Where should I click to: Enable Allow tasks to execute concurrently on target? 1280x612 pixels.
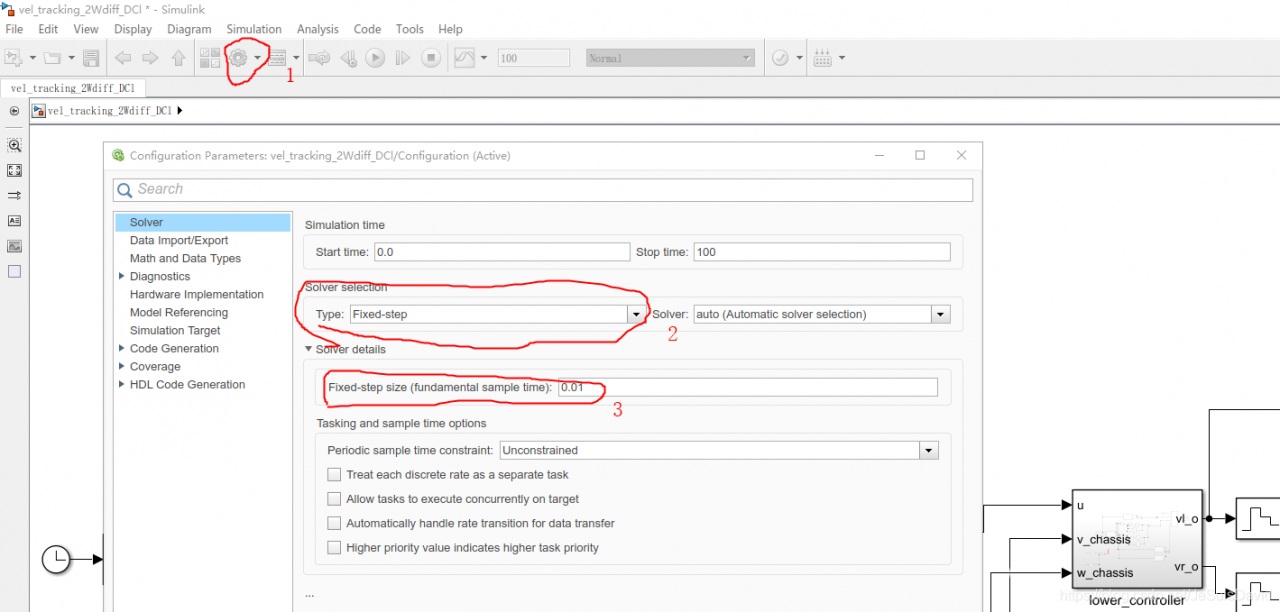coord(334,499)
